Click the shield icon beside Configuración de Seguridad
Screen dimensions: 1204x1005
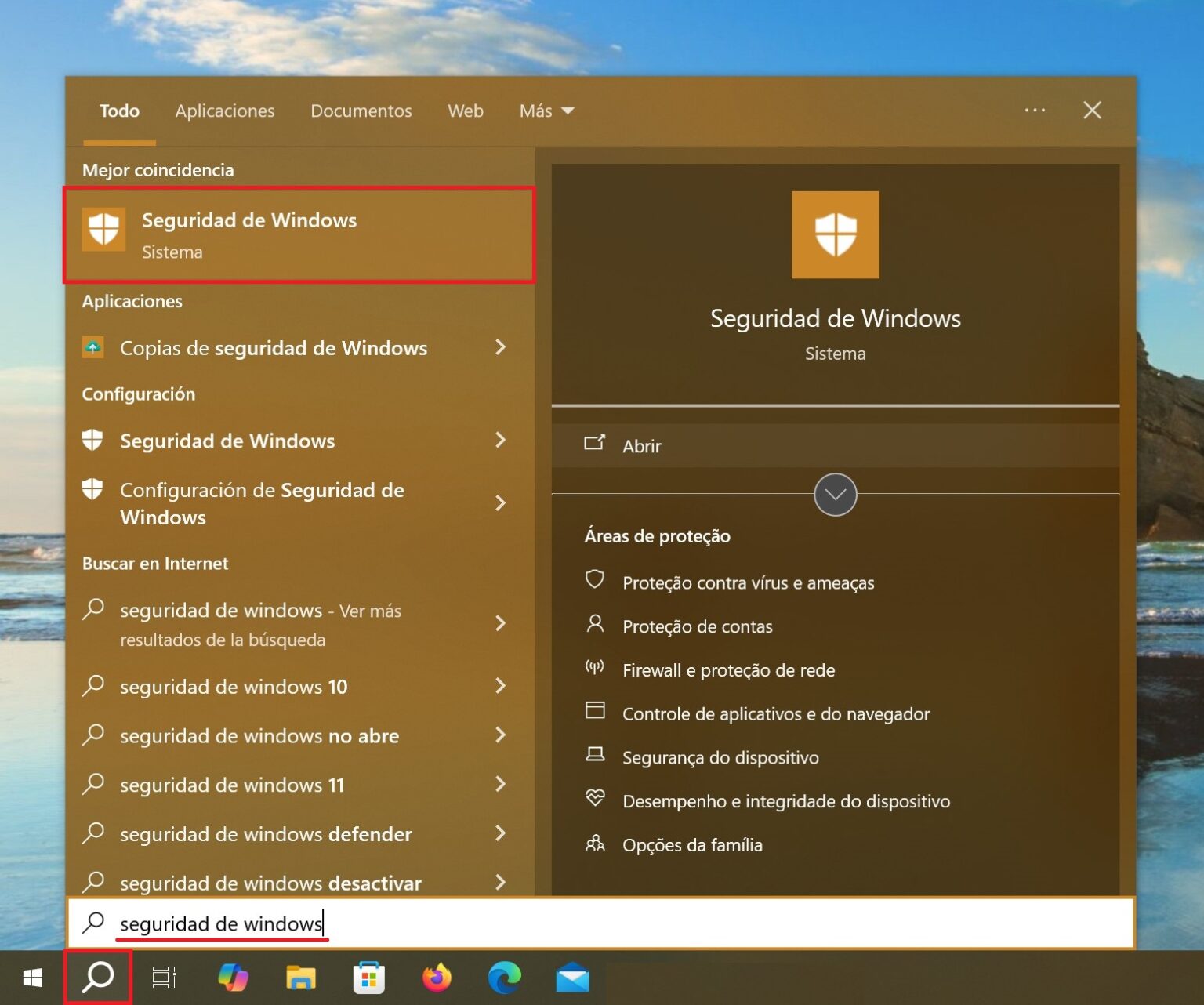[92, 490]
